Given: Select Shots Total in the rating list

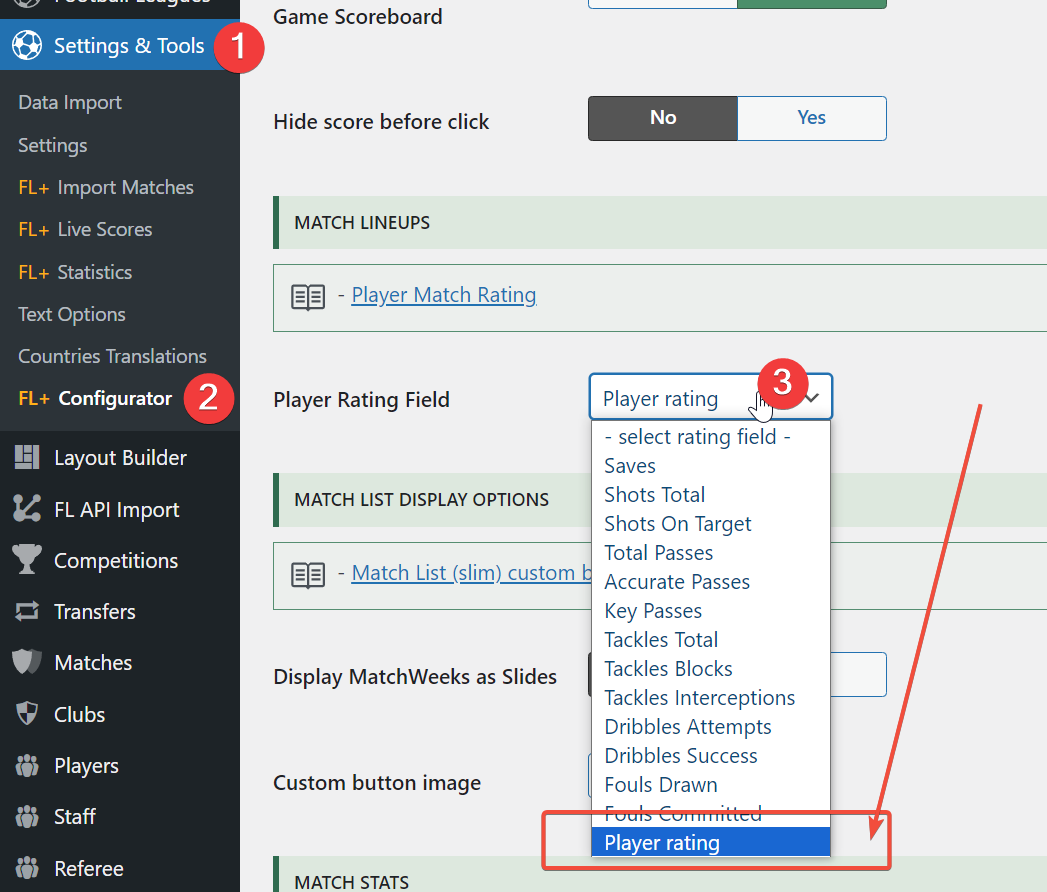Looking at the screenshot, I should pyautogui.click(x=710, y=495).
